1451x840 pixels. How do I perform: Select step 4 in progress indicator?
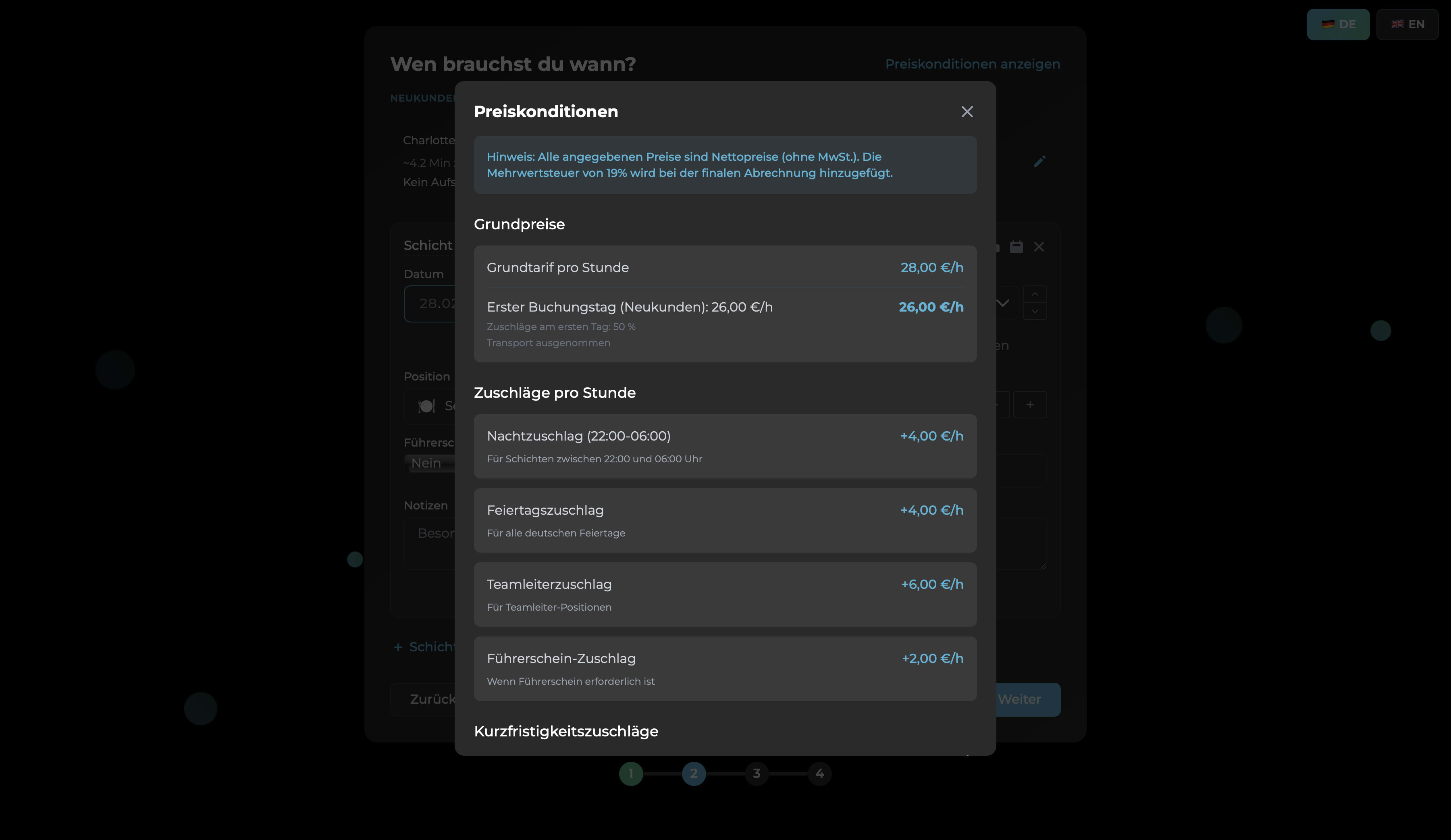tap(819, 773)
